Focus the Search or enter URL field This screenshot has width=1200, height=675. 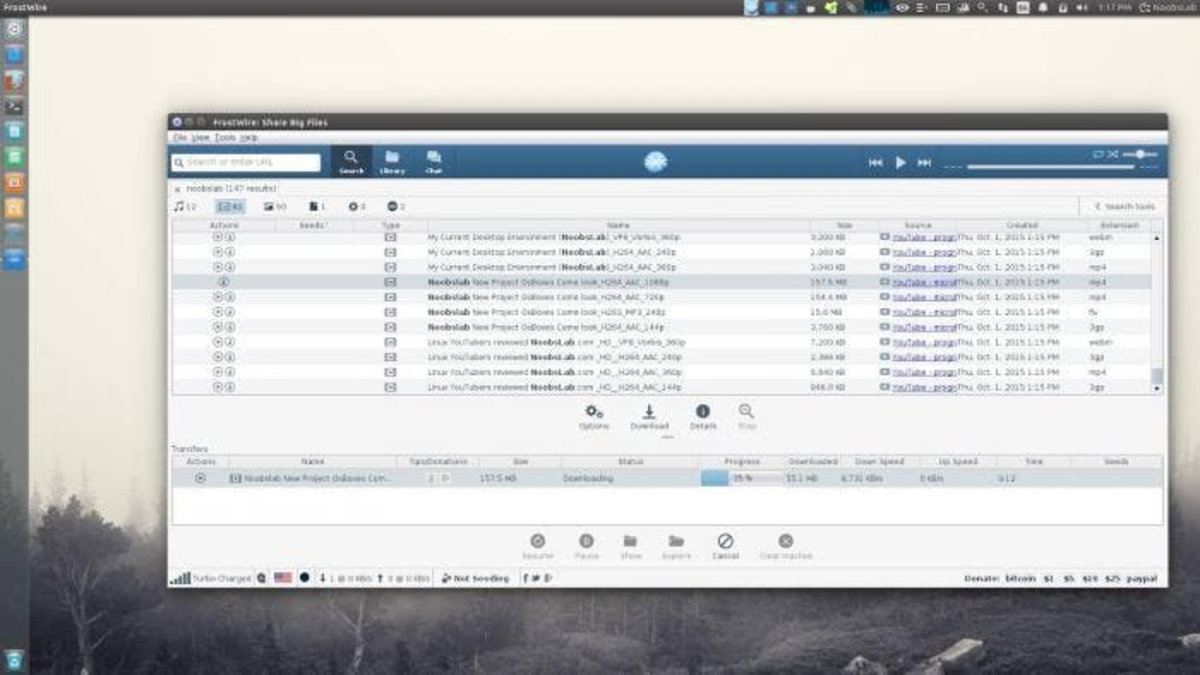coord(246,162)
